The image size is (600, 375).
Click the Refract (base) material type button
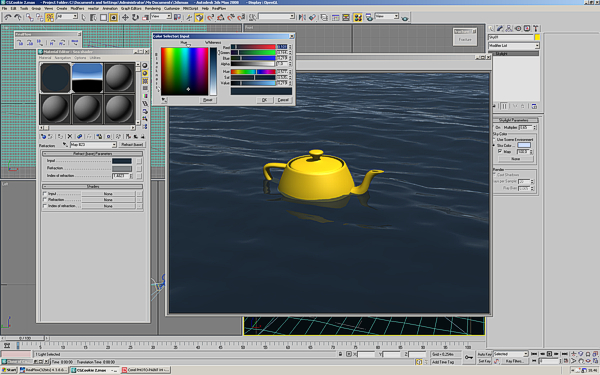(132, 145)
